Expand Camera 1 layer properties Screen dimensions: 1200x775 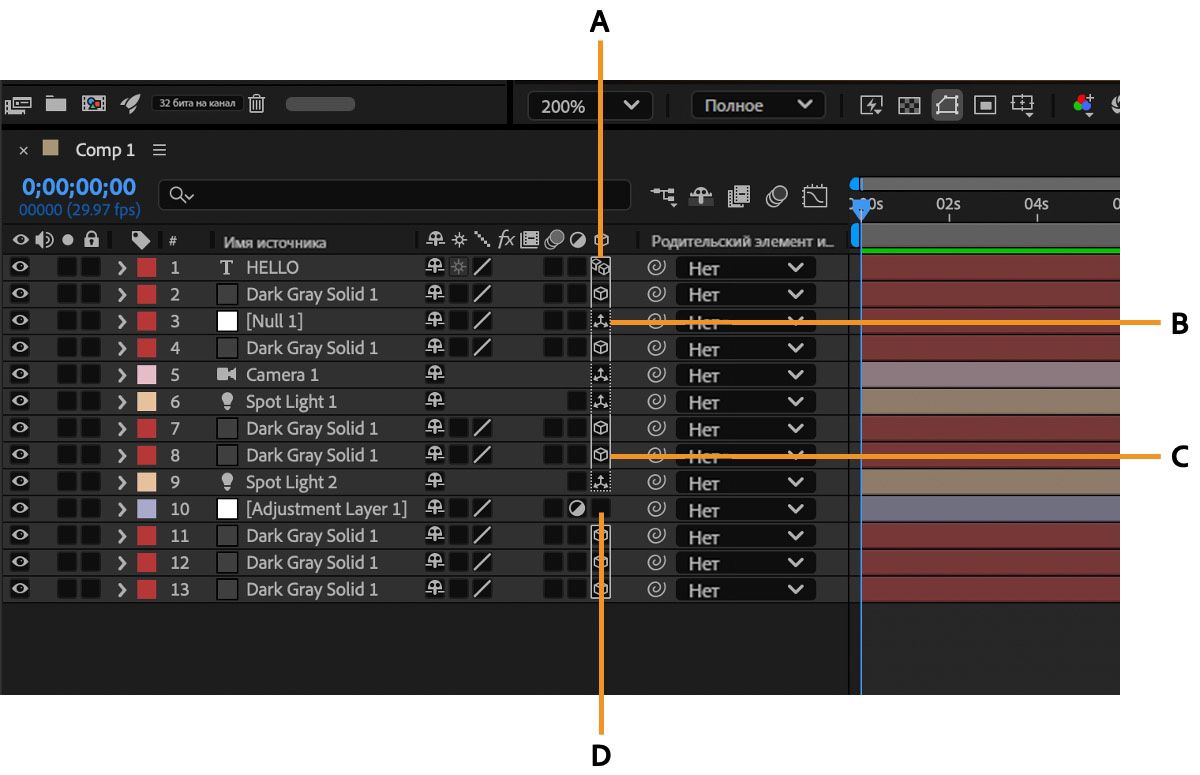[122, 375]
